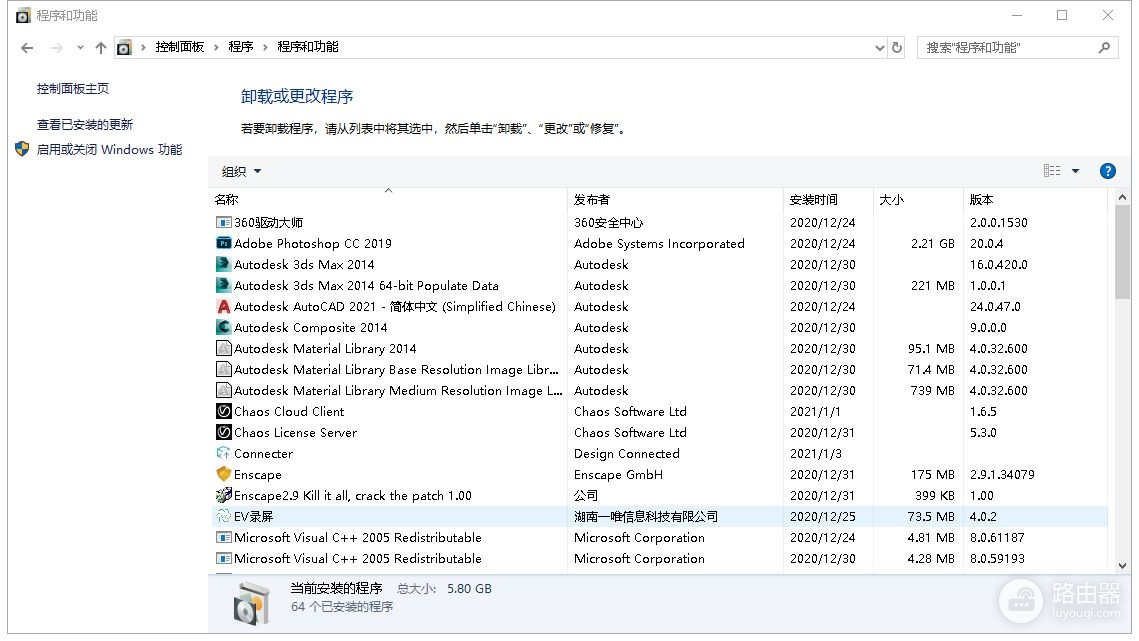Click the refresh icon in address bar
The height and width of the screenshot is (641, 1139).
coord(897,47)
